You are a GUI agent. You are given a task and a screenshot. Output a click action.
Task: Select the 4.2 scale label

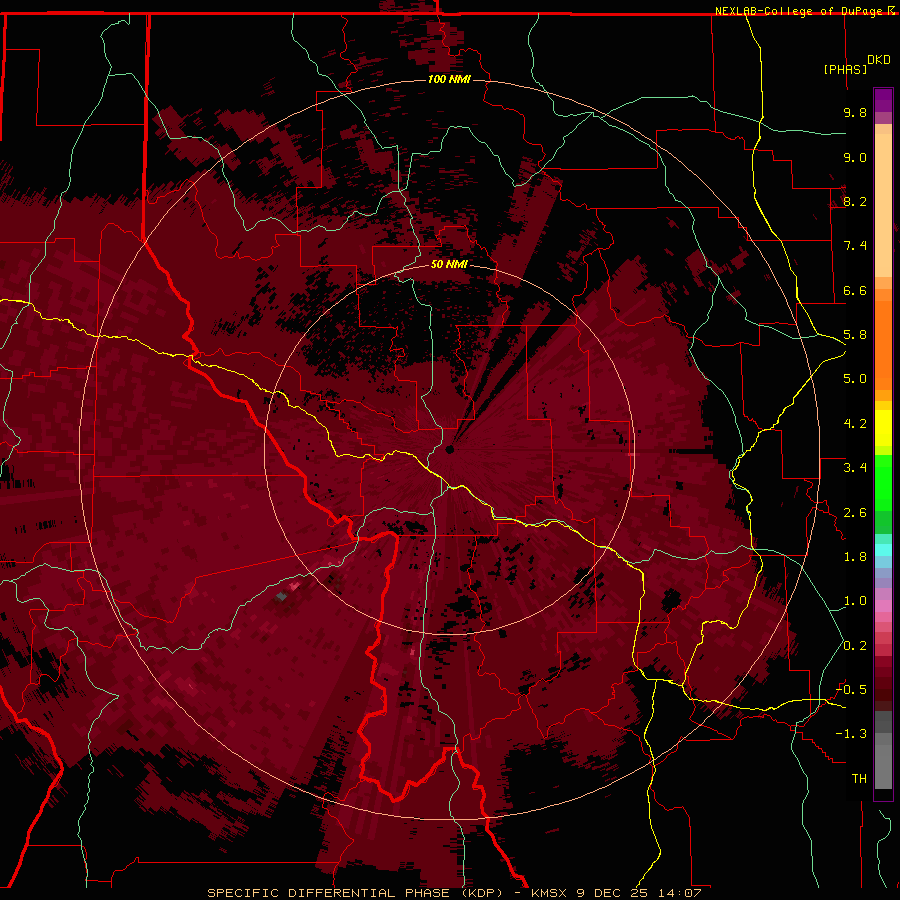click(855, 424)
